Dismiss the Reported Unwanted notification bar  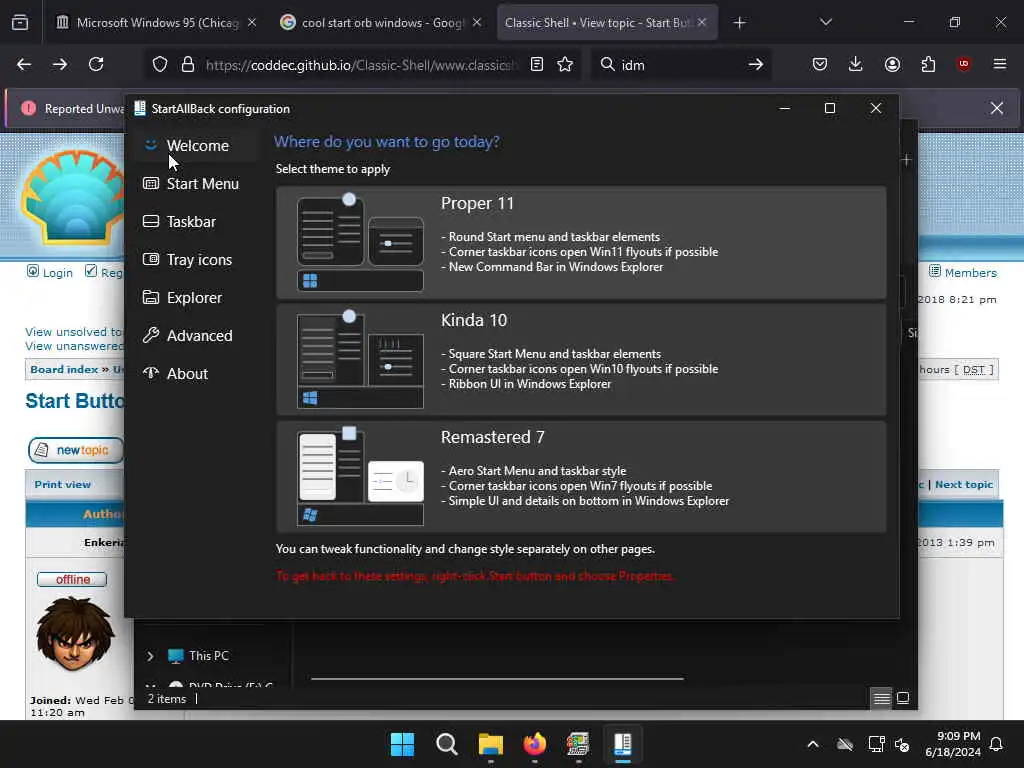pos(997,108)
